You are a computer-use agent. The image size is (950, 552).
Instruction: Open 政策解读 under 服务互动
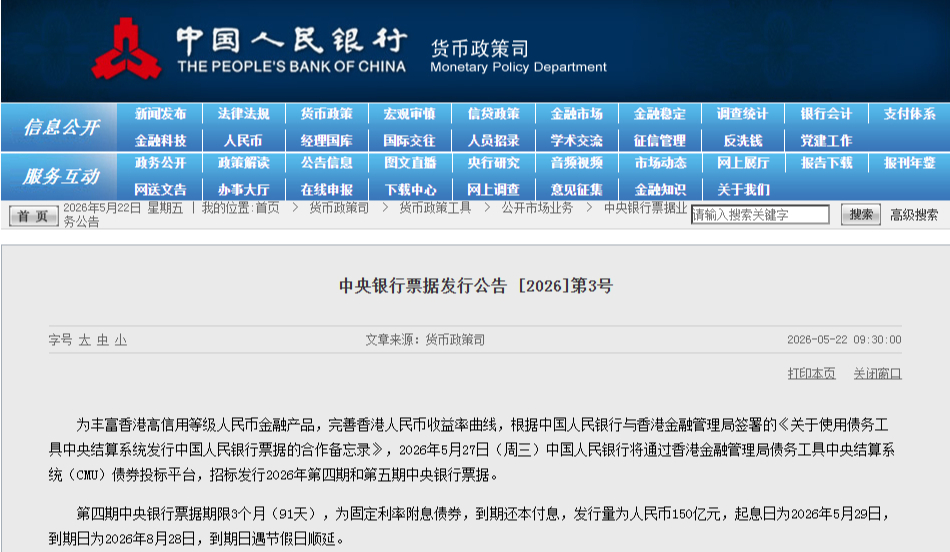pos(243,163)
